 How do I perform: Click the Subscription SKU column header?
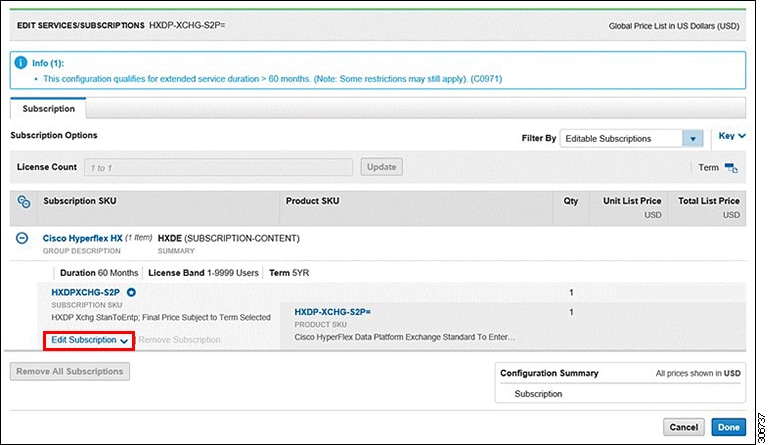(x=80, y=201)
